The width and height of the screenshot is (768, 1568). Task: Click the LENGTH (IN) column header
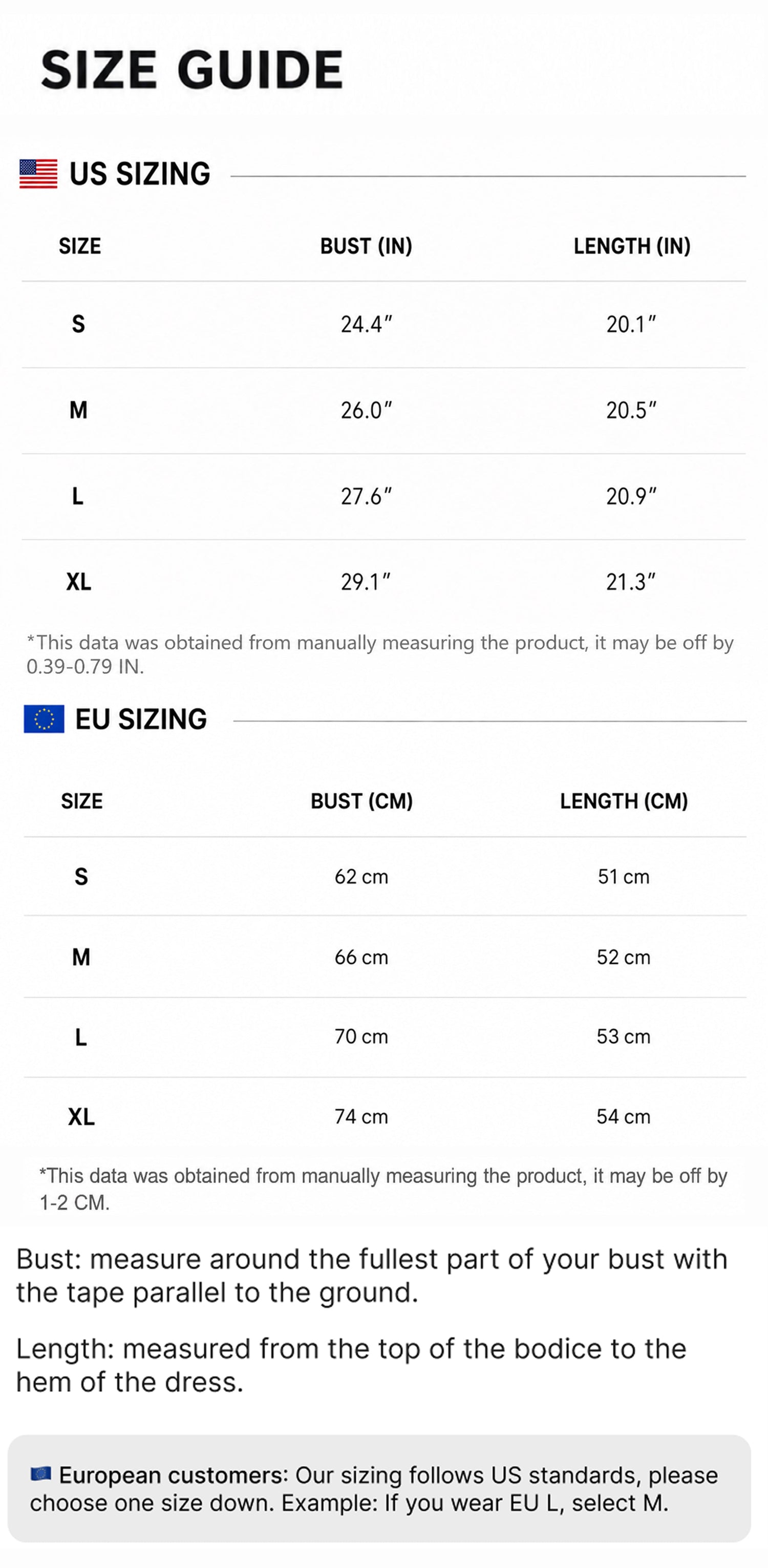[x=632, y=246]
